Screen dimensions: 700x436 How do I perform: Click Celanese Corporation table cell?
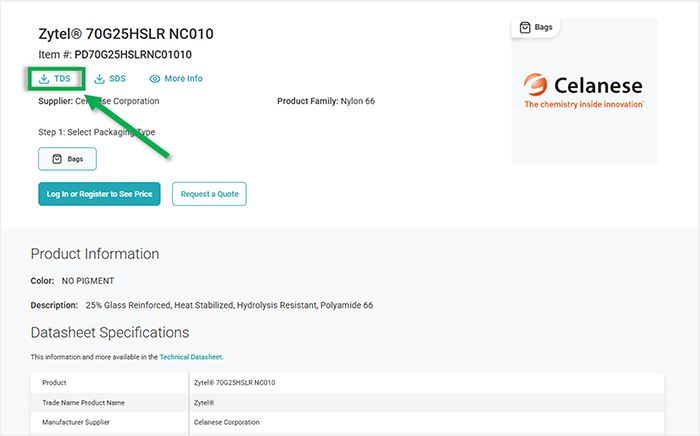(227, 422)
